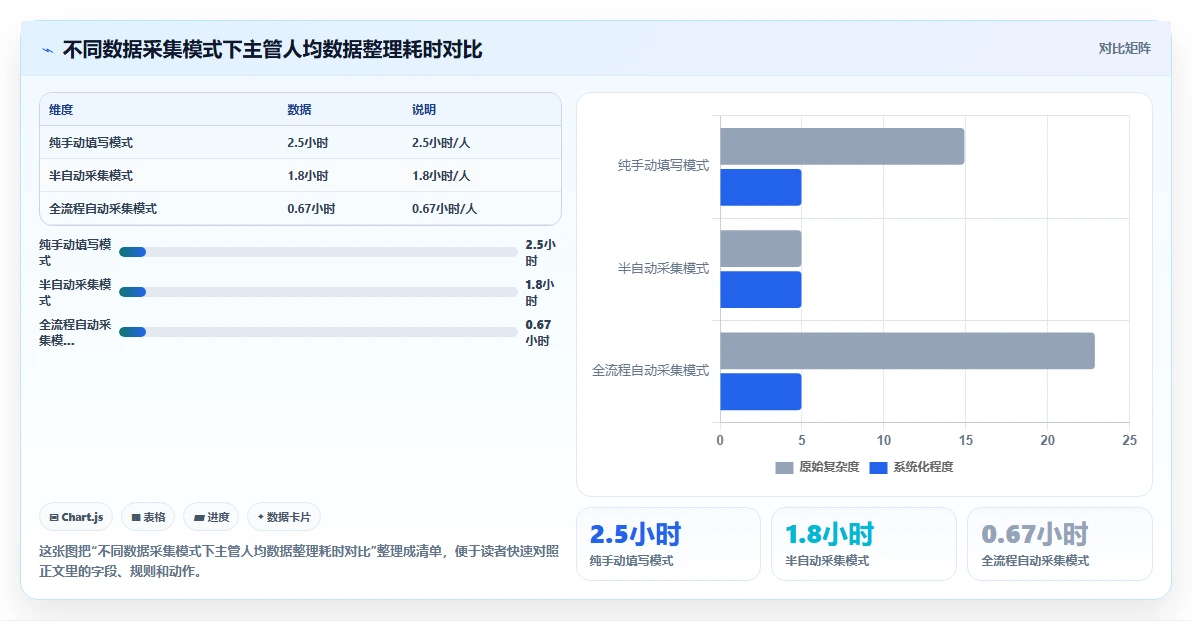Click gray bar for 半自动采集模式
This screenshot has width=1192, height=621.
pos(761,249)
